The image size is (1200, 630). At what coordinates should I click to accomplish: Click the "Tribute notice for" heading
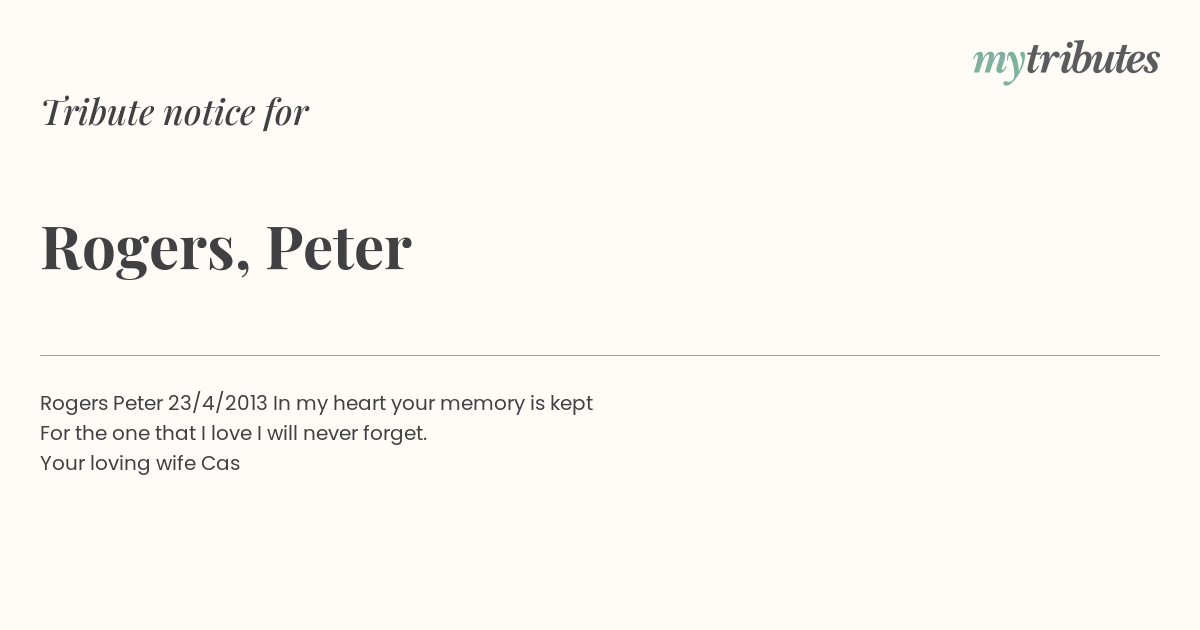tap(174, 112)
